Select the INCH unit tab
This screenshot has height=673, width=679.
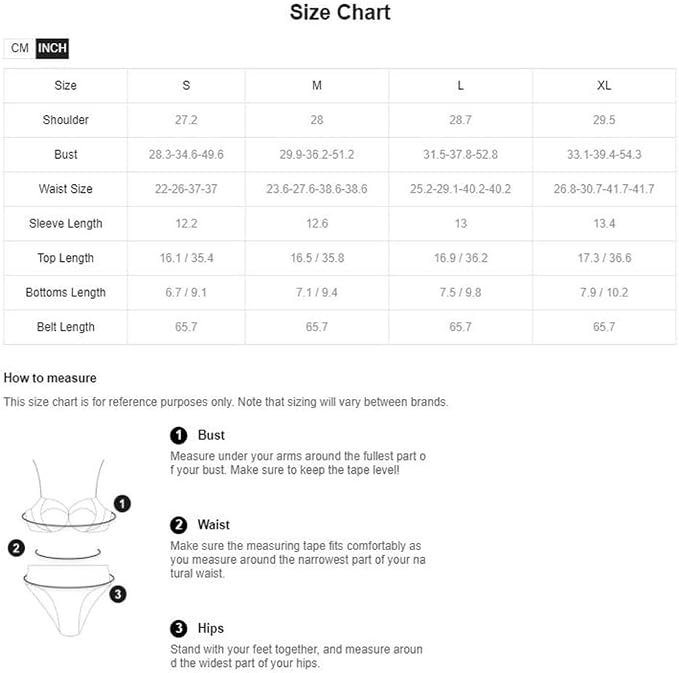coord(52,48)
